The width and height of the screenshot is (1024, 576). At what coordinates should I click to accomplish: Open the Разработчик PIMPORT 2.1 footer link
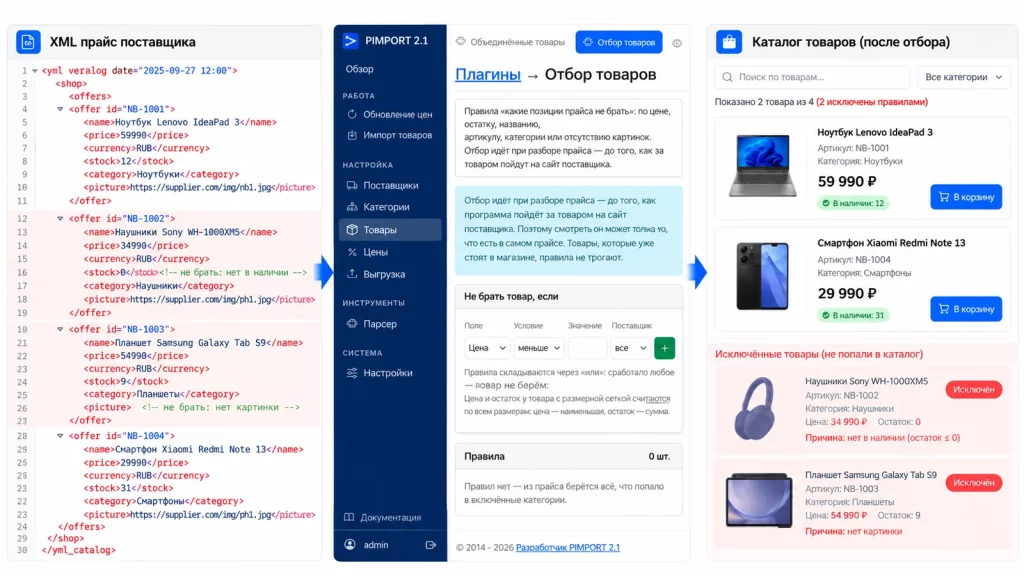(568, 547)
